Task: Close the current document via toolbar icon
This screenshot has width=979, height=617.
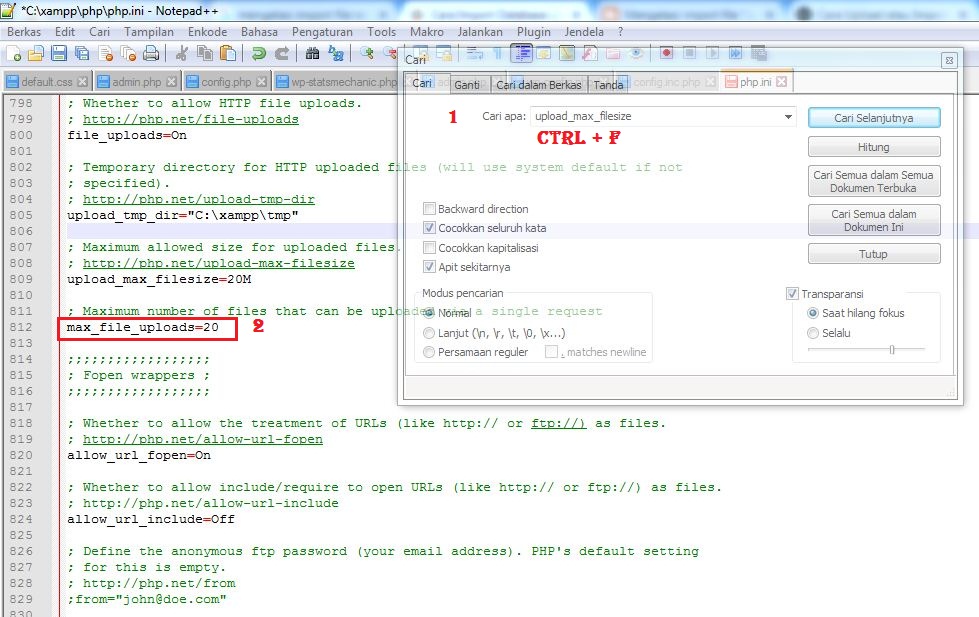Action: 106,54
